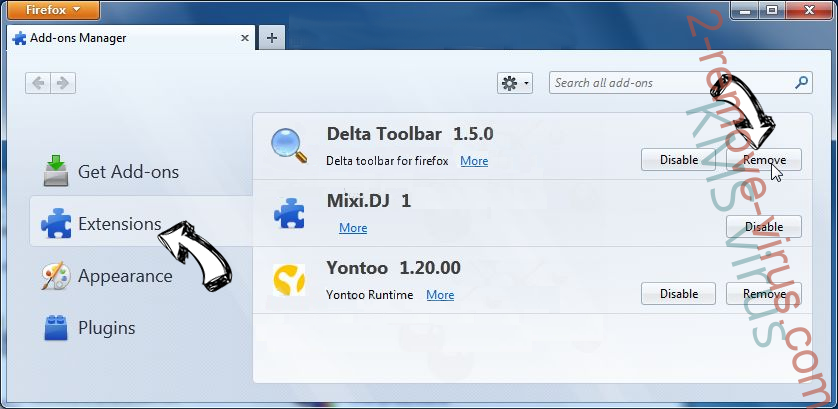Open the More link for Delta Toolbar

tap(474, 161)
